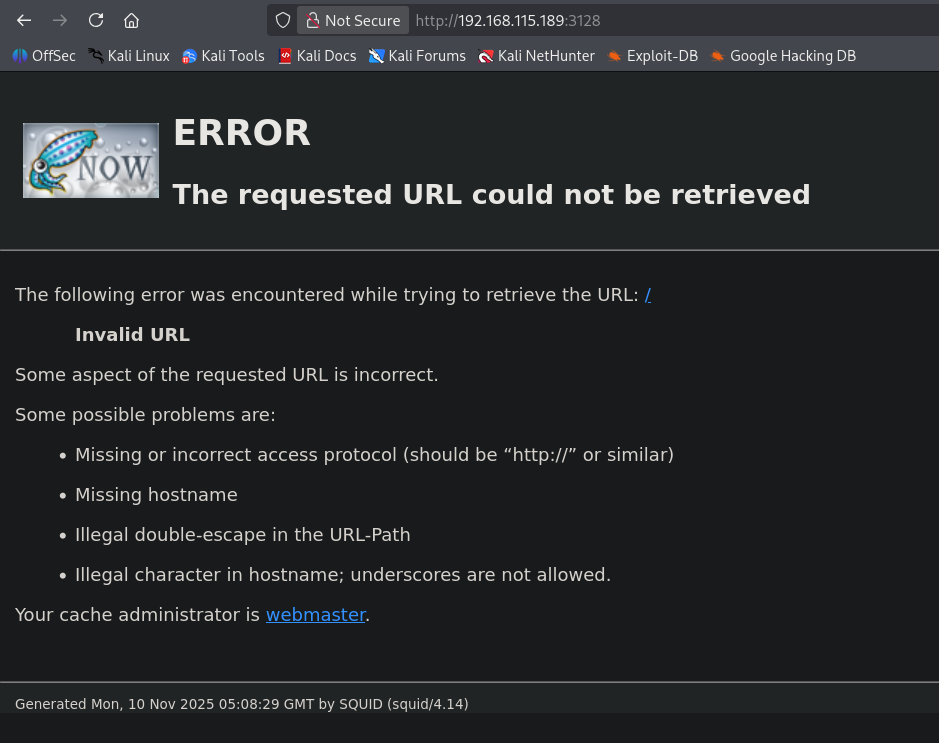Open the Kali NetHunter bookmark
939x743 pixels.
coord(536,56)
